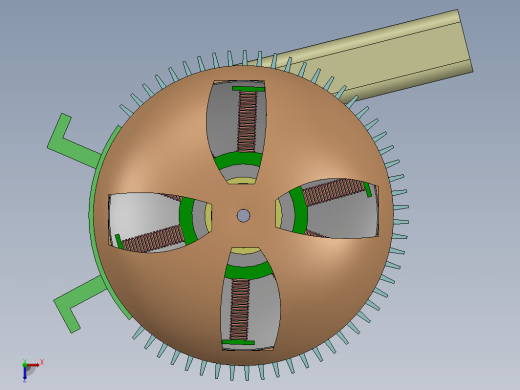This screenshot has height=390, width=520.
Task: Select the green curved piston in right chamber
Action: pyautogui.click(x=298, y=210)
